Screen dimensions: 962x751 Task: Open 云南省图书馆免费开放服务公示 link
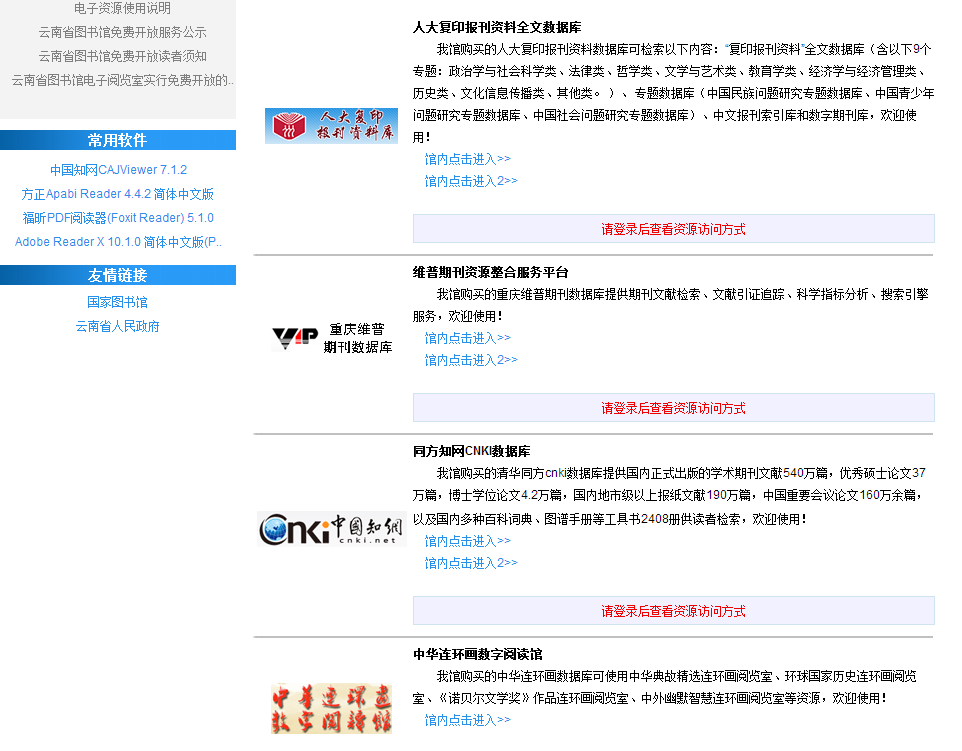pyautogui.click(x=122, y=32)
